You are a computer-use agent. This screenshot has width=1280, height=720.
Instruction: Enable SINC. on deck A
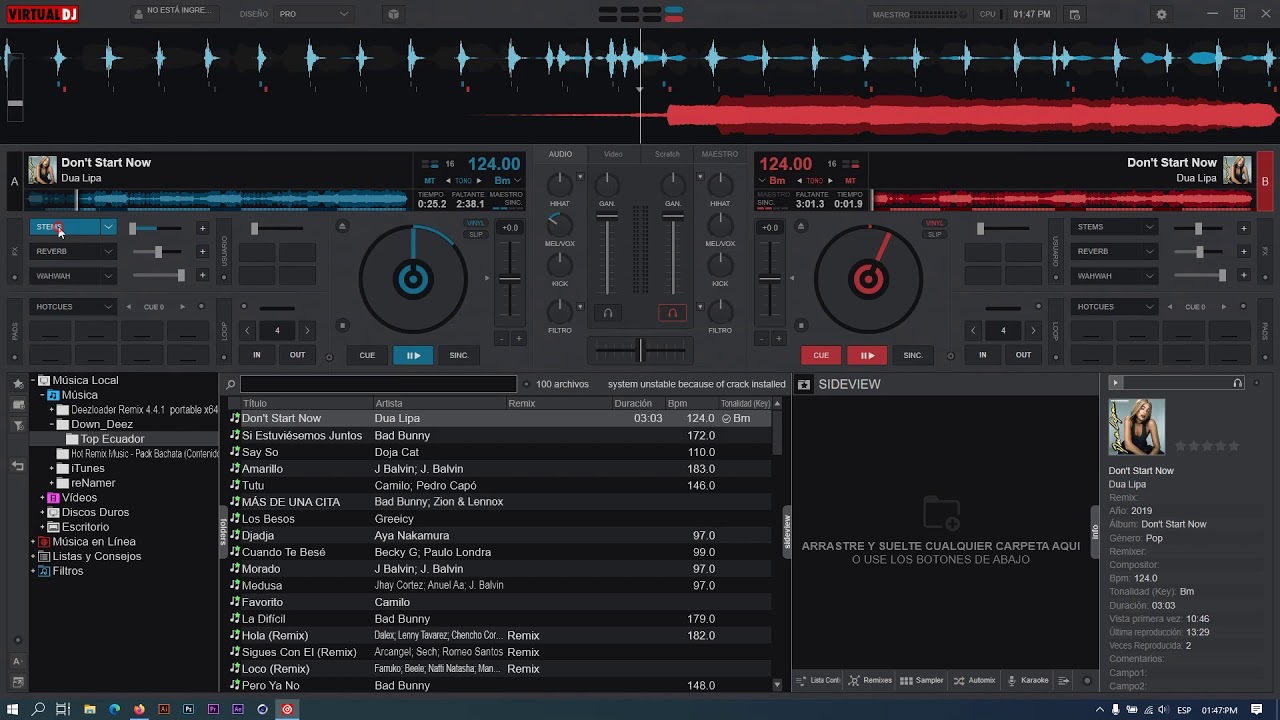(x=459, y=355)
